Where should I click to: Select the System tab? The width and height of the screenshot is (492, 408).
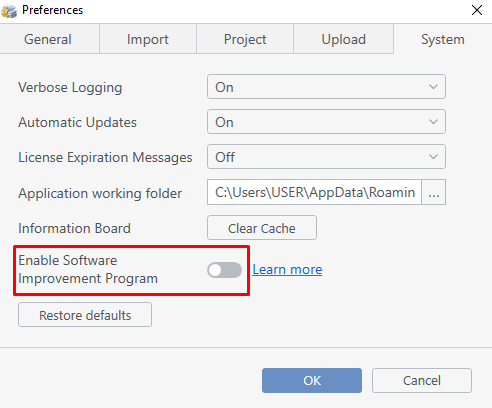443,39
